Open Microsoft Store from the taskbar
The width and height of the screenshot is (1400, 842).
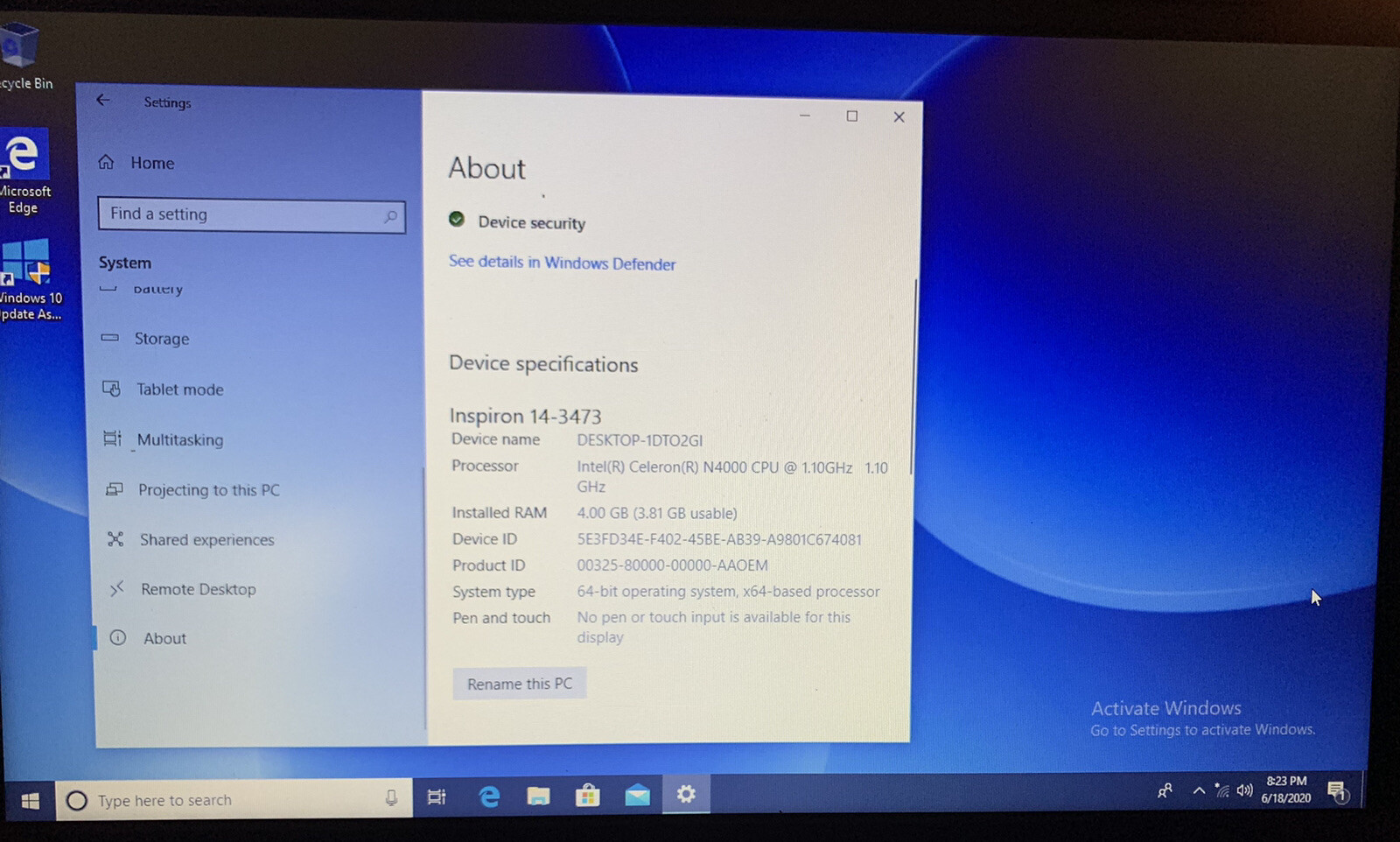pyautogui.click(x=588, y=795)
